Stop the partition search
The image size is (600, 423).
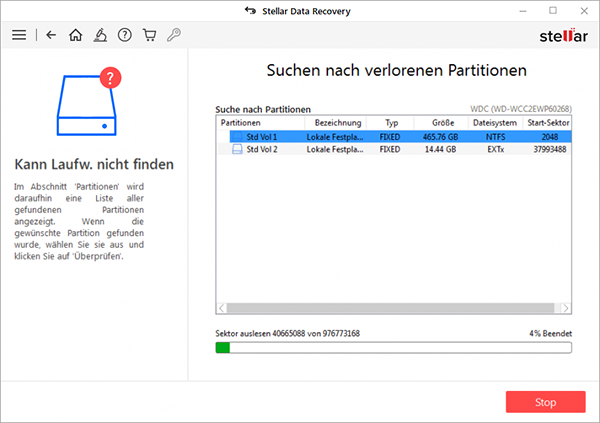pos(546,402)
